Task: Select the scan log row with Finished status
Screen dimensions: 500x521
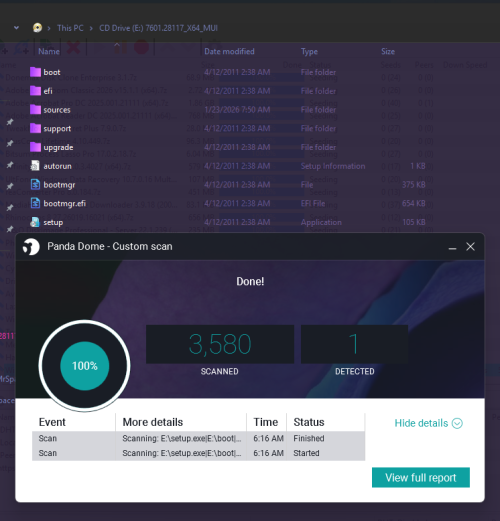Action: 198,438
